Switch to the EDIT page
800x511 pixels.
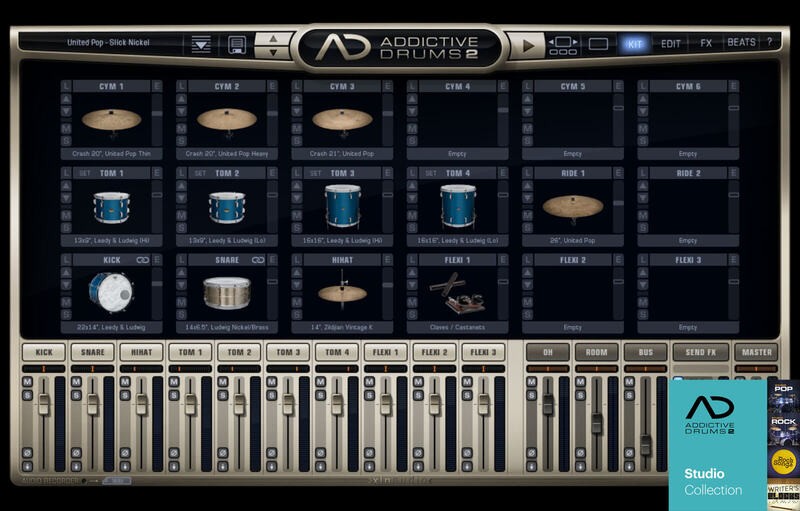point(670,44)
